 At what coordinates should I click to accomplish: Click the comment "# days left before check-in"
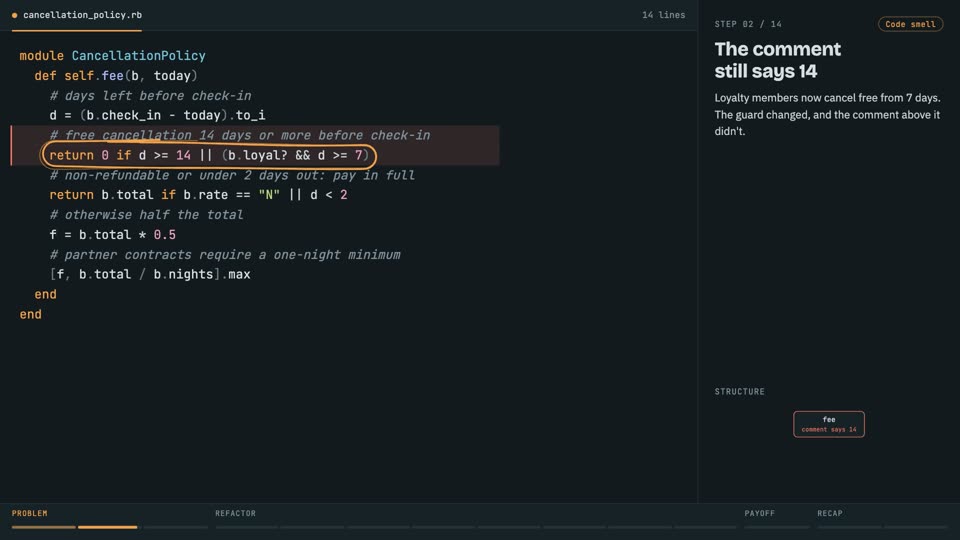pos(150,96)
